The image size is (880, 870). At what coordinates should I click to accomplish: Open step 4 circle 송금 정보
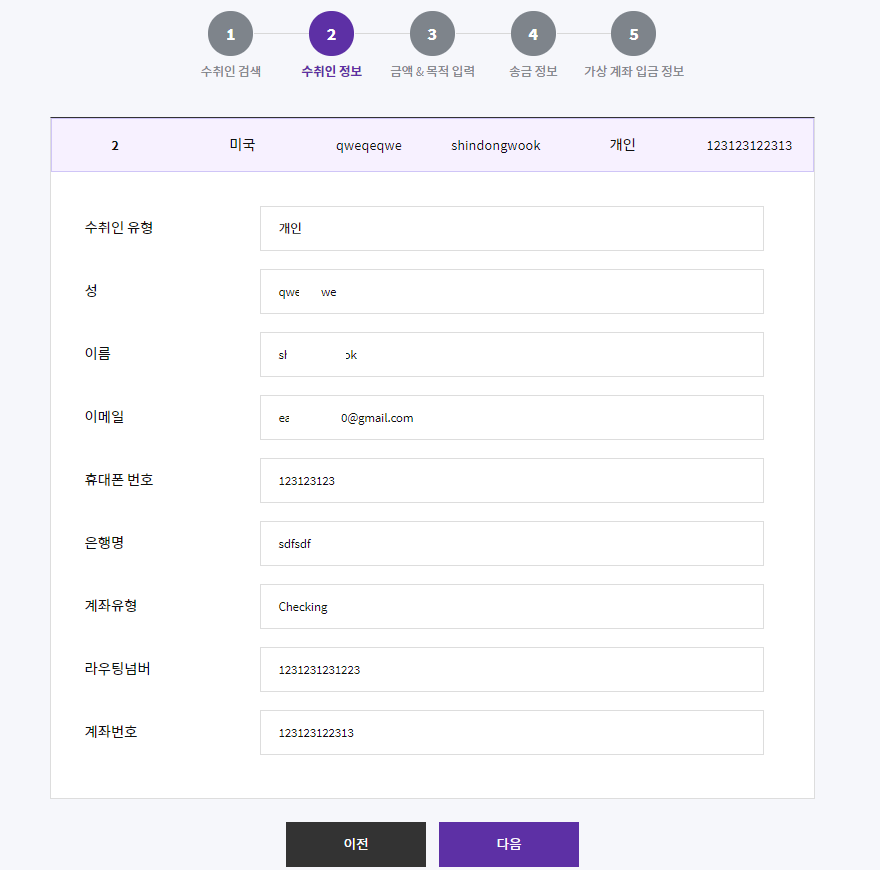(x=533, y=34)
